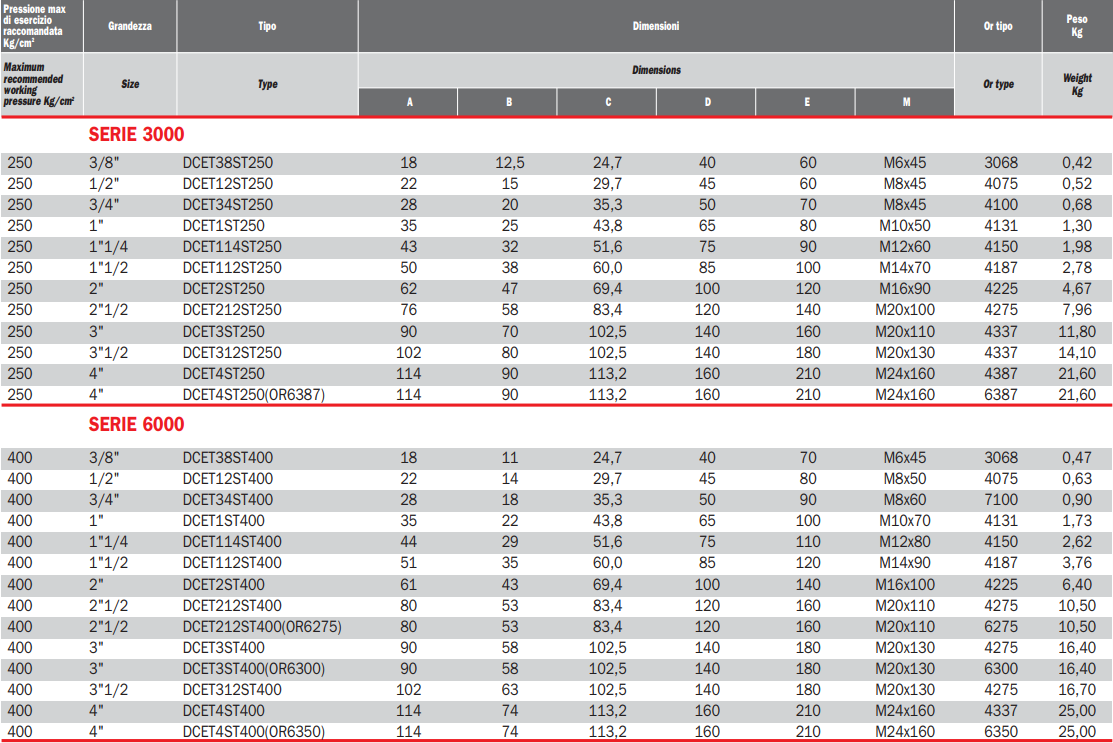
Task: Click type cell DCET38ST250
Action: click(228, 163)
